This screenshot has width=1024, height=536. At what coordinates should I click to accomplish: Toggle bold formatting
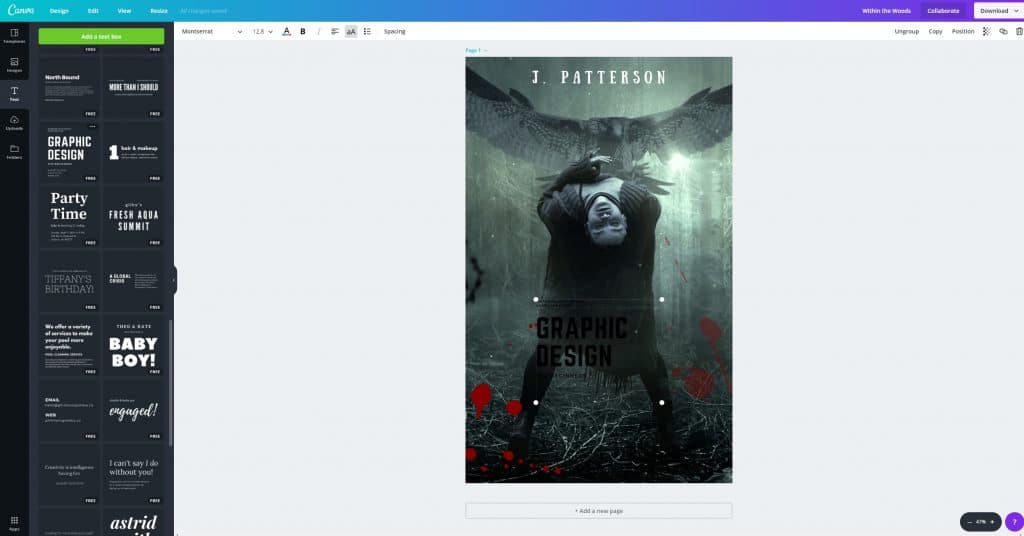303,31
